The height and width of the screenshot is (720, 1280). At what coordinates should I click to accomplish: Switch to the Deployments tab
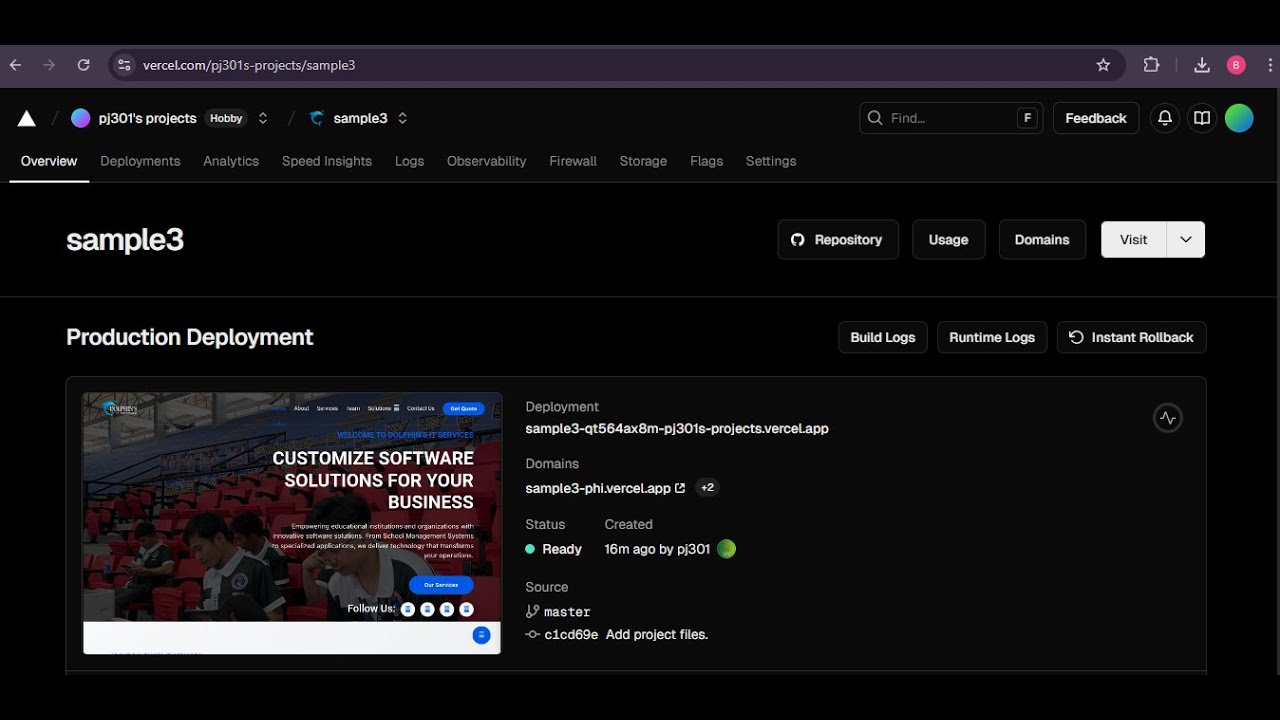pos(140,161)
